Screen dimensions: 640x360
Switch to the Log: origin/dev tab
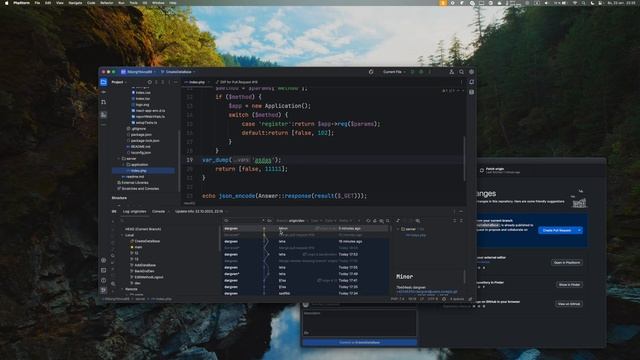135,211
